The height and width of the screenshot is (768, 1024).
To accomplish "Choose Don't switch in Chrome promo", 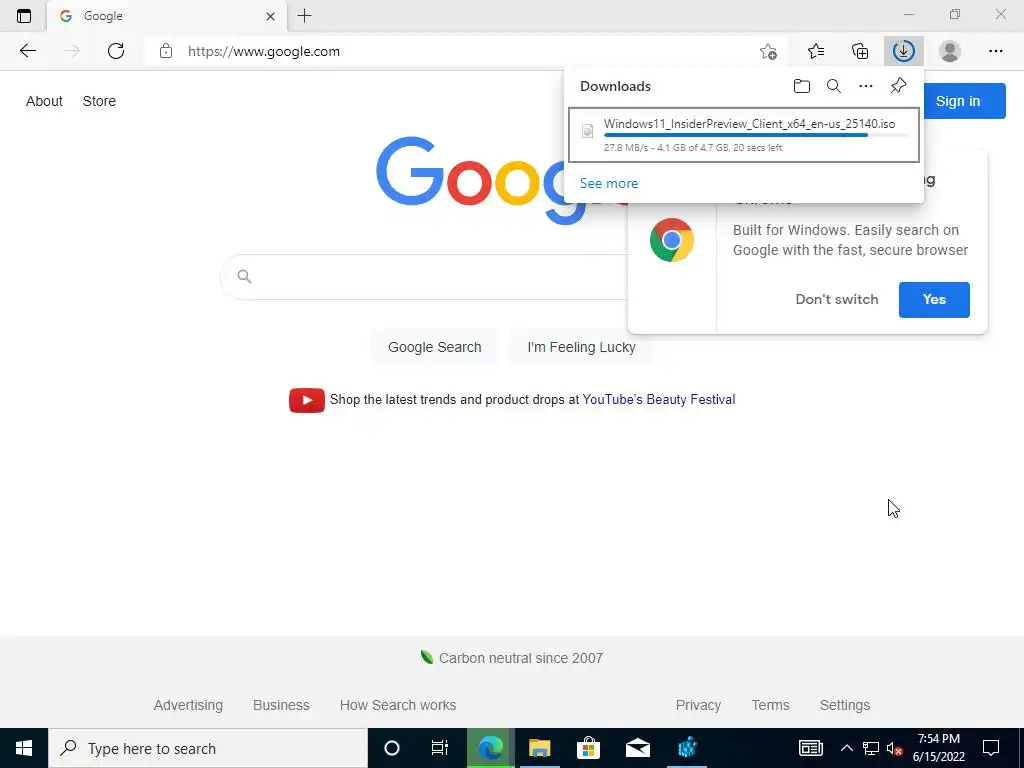I will (x=837, y=299).
